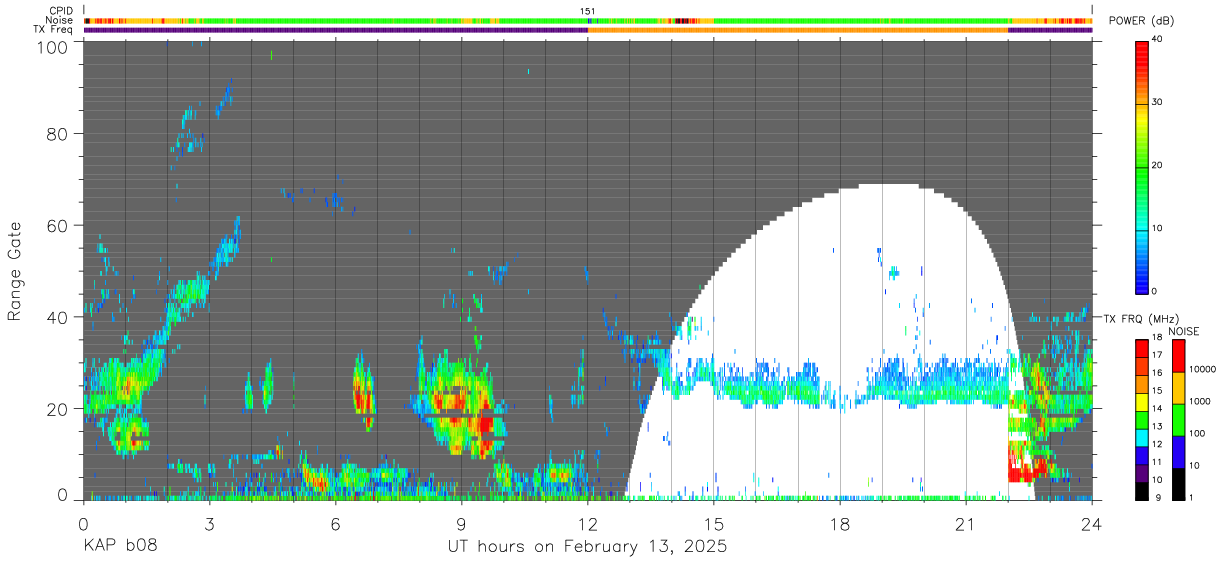The width and height of the screenshot is (1228, 567).
Task: Click the 12 MHz label on frequency legend
Action: point(1157,443)
